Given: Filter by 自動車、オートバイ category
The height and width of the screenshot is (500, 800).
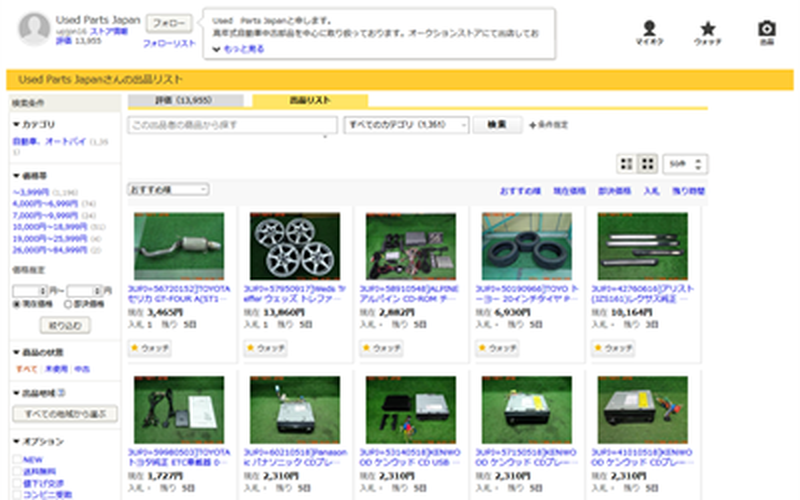Looking at the screenshot, I should click(49, 141).
